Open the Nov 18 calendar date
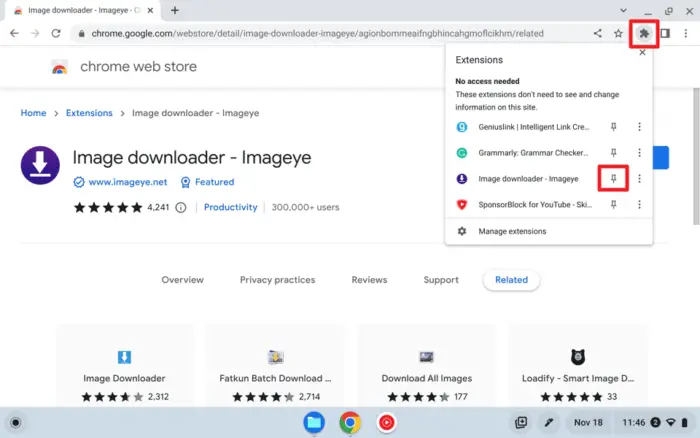The width and height of the screenshot is (700, 438). (588, 422)
